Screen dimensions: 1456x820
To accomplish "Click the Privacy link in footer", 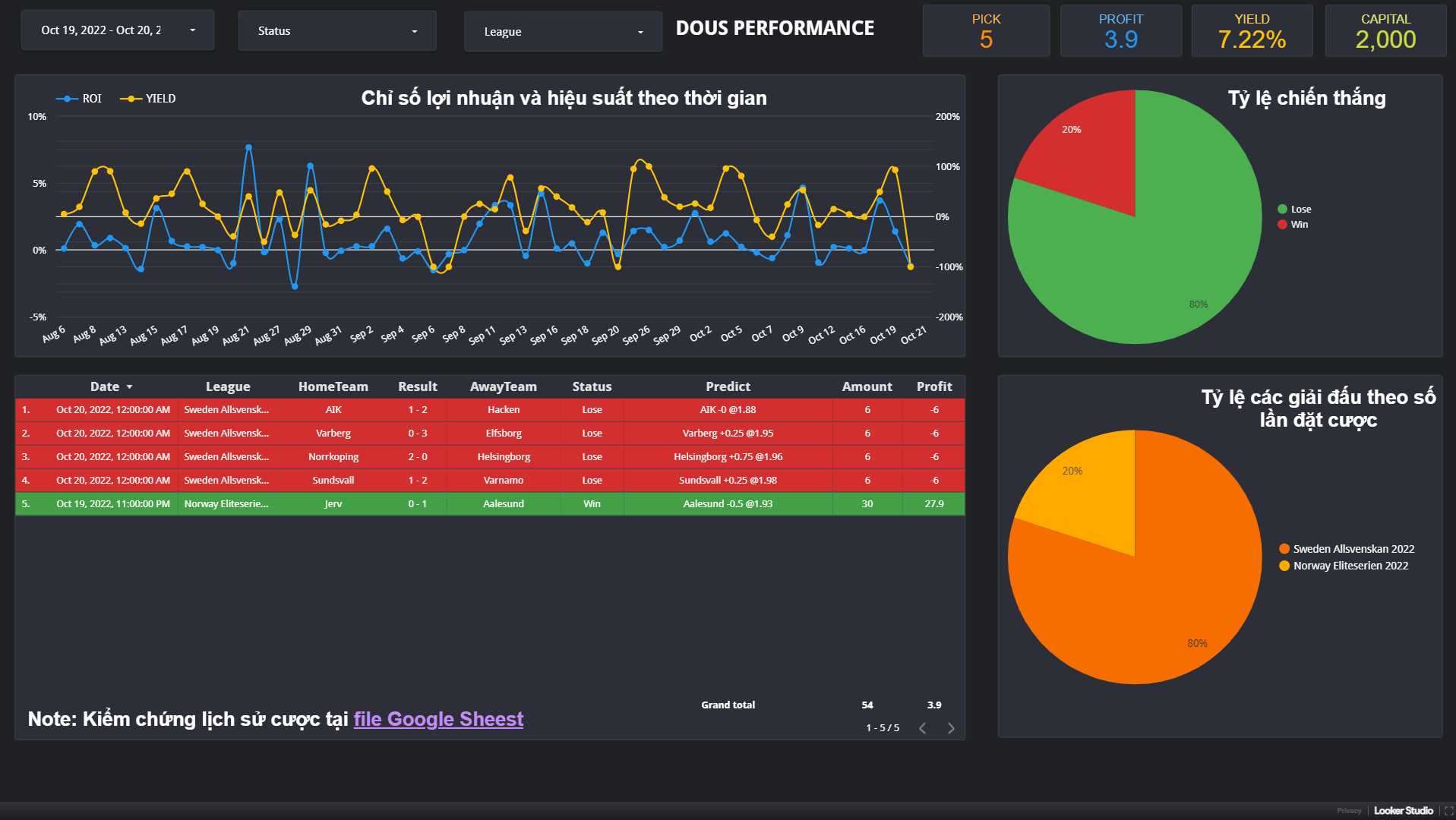I will tap(1349, 811).
